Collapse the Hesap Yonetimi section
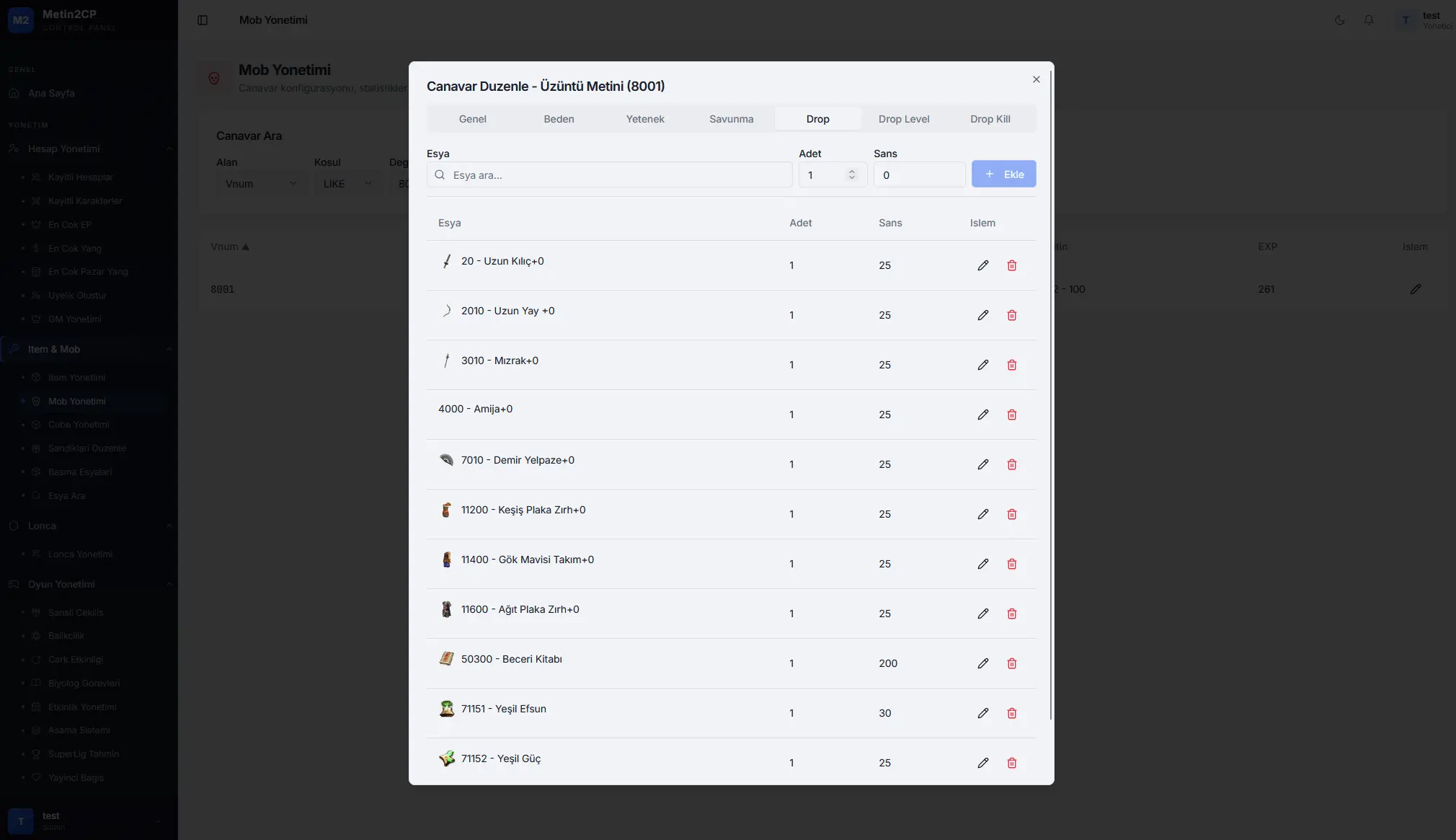This screenshot has width=1456, height=840. point(89,149)
